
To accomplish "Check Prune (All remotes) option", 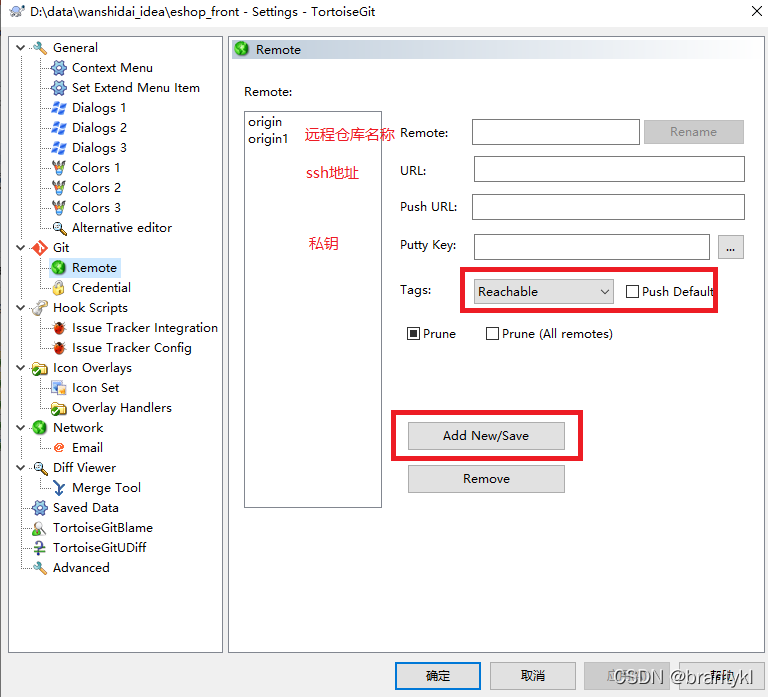I will pyautogui.click(x=492, y=334).
